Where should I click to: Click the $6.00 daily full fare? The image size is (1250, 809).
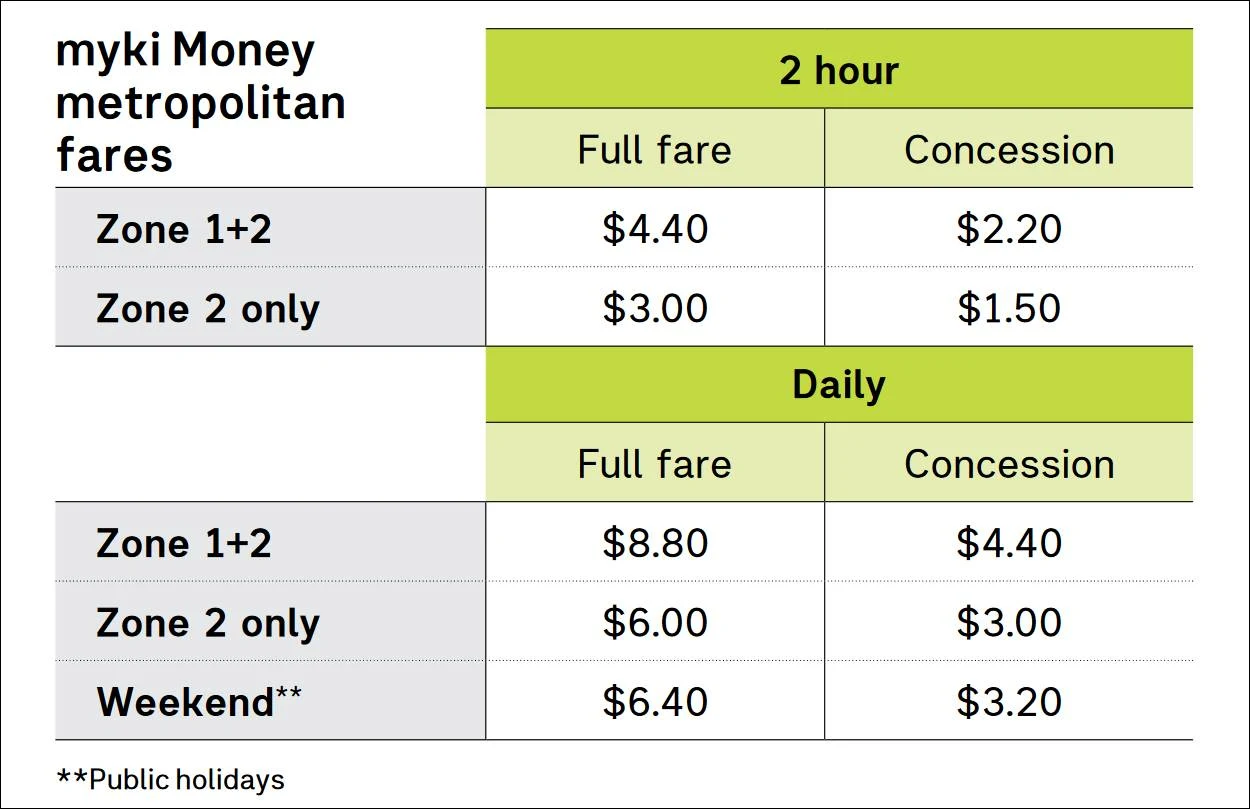click(x=655, y=622)
